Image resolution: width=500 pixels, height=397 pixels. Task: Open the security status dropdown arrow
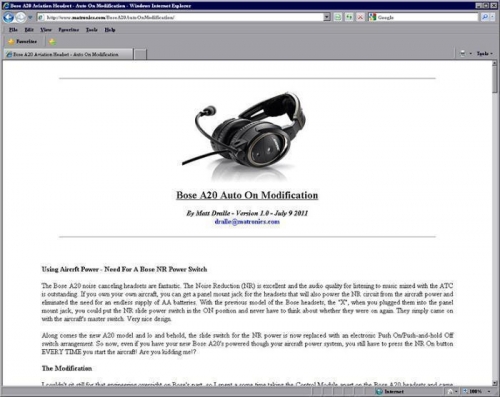click(x=456, y=392)
